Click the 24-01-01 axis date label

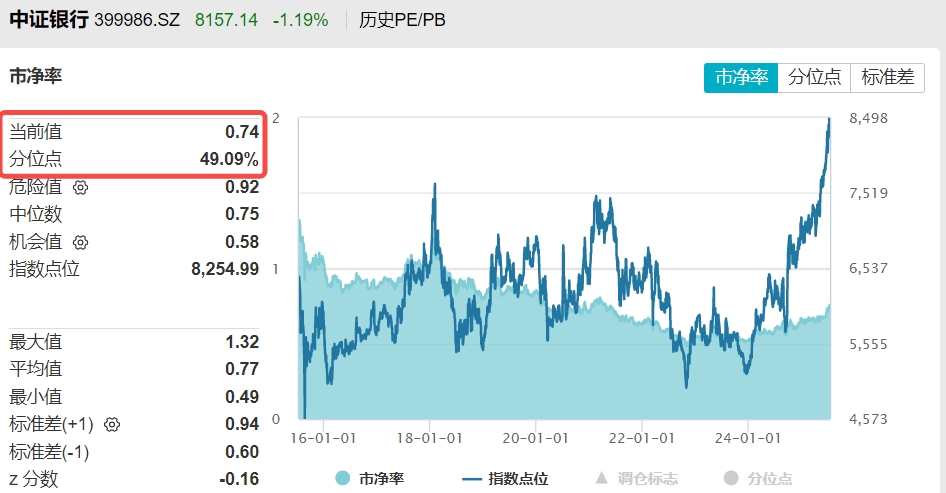click(x=748, y=438)
